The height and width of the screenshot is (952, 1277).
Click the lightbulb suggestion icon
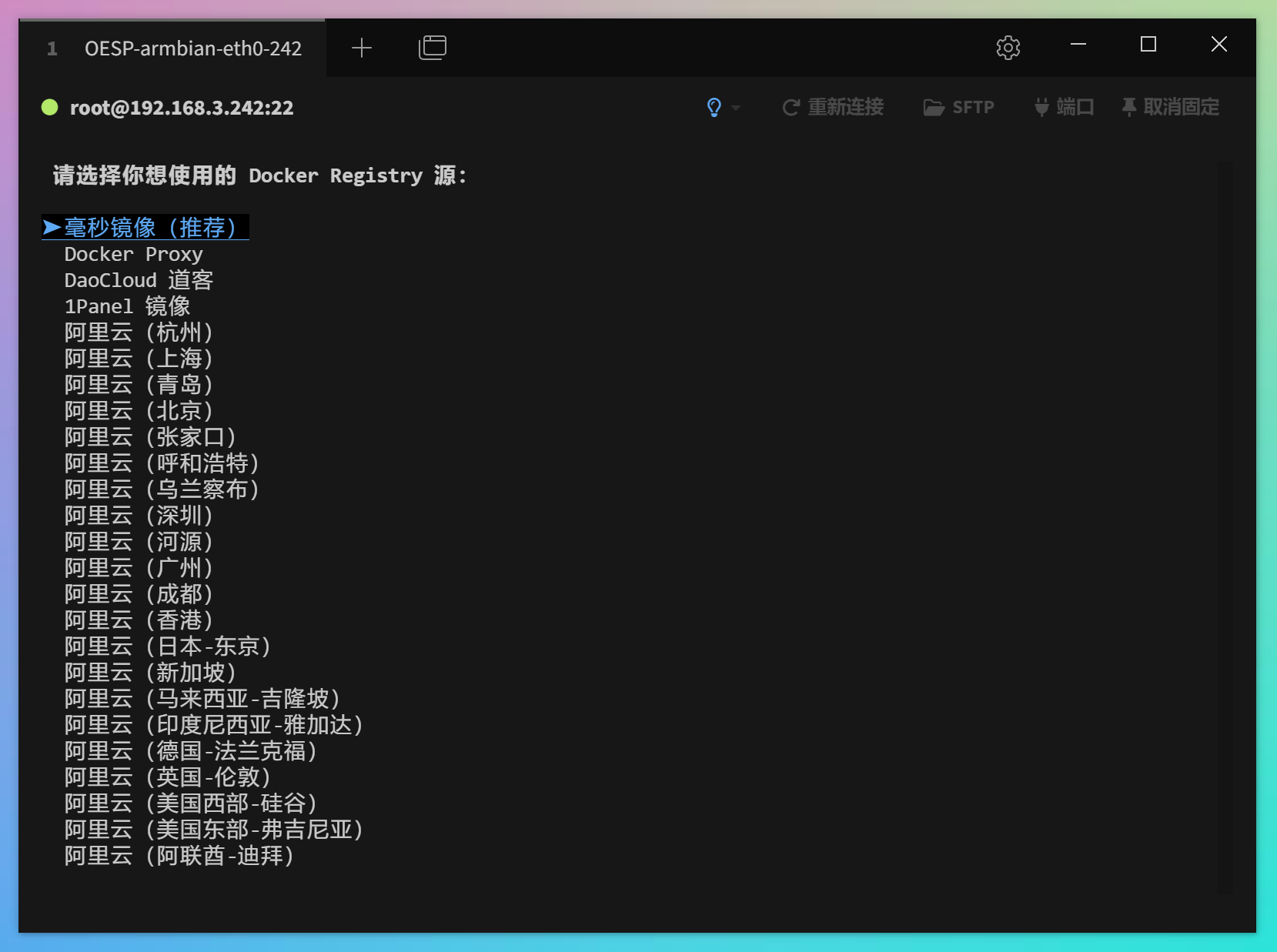pos(714,107)
